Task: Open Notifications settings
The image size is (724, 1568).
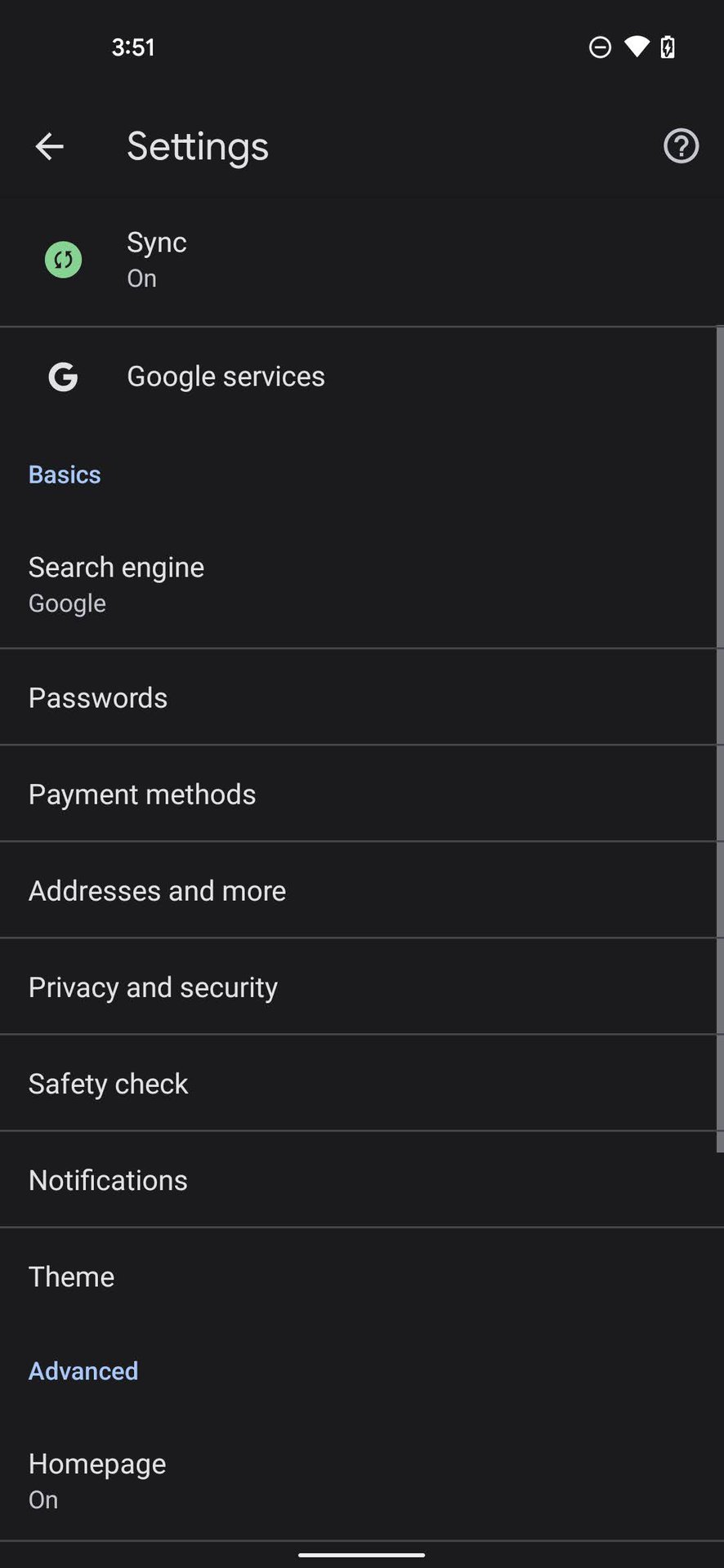Action: (x=108, y=1180)
